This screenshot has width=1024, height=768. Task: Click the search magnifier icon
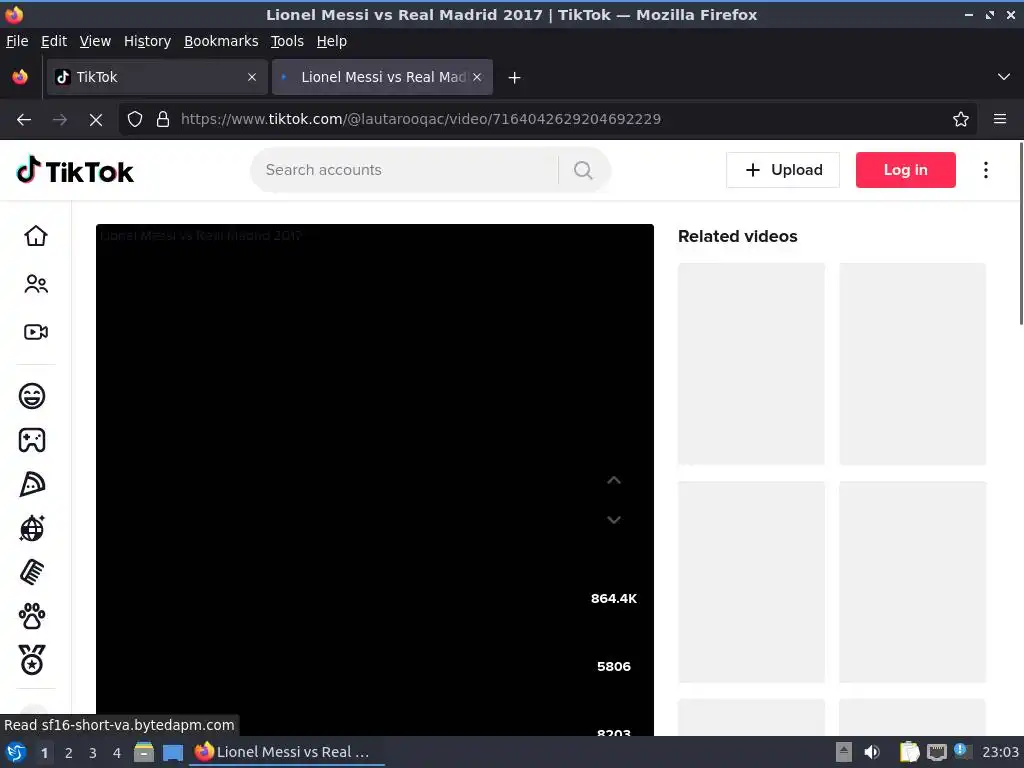(583, 170)
